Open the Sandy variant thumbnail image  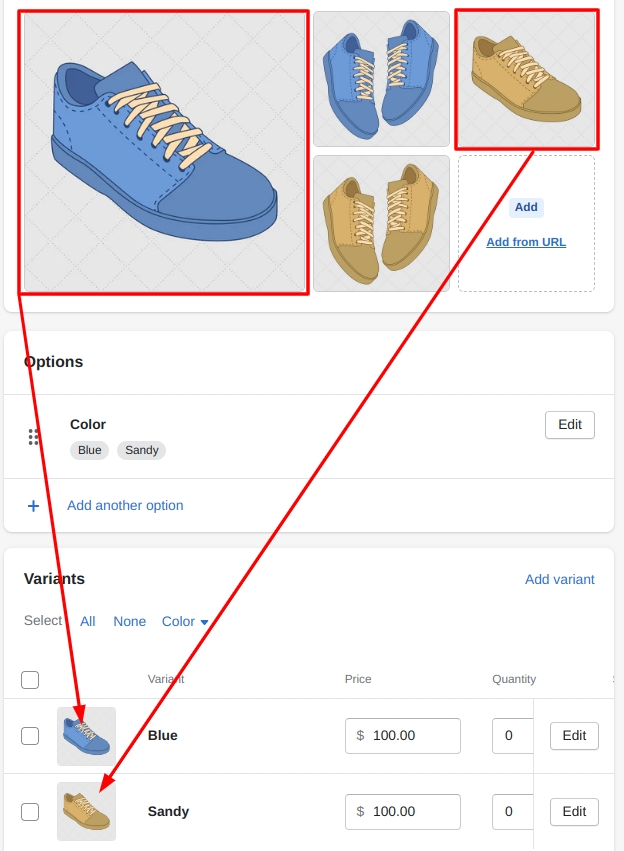86,811
